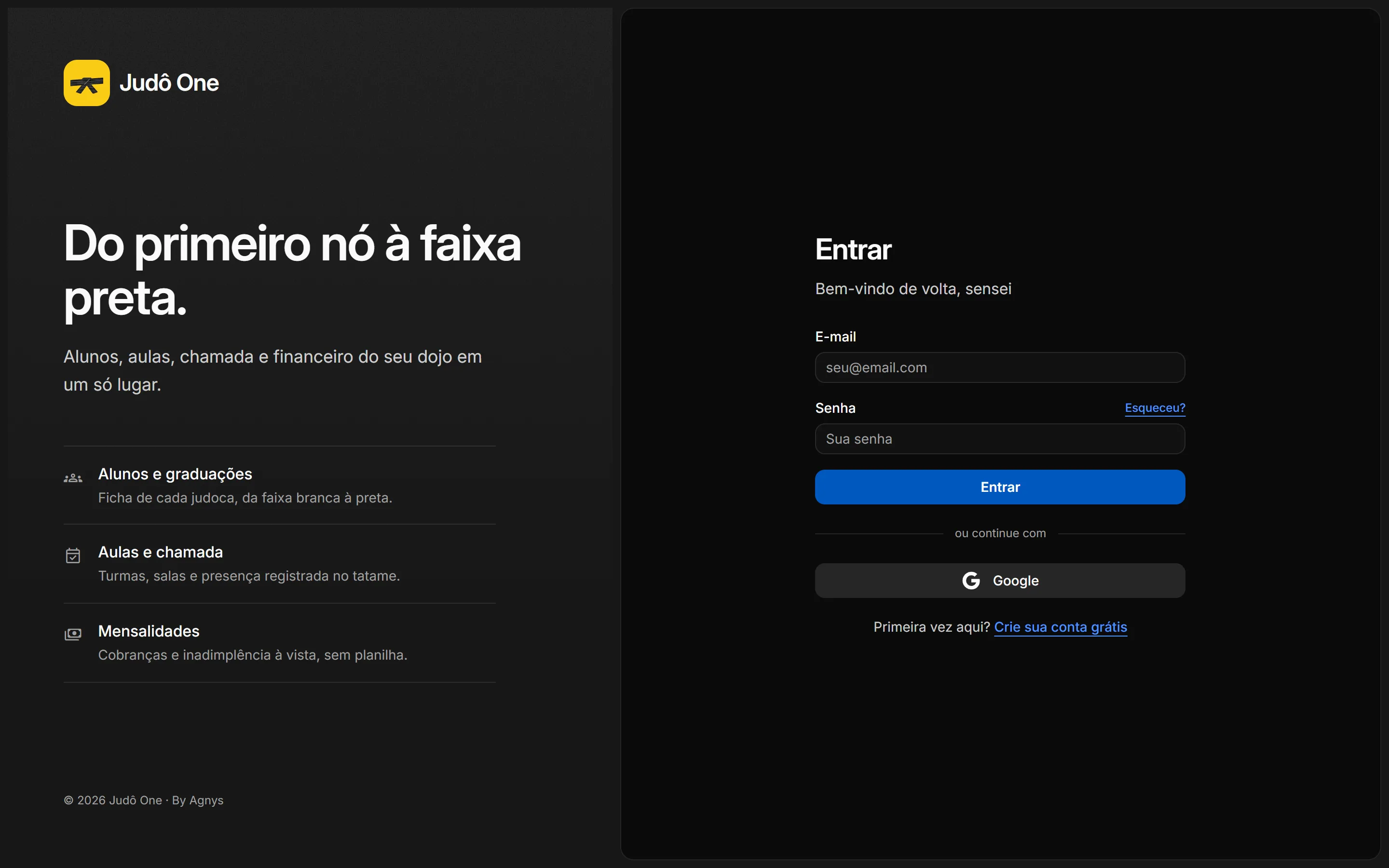The height and width of the screenshot is (868, 1389).
Task: Click the Google G logo icon
Action: [x=971, y=581]
